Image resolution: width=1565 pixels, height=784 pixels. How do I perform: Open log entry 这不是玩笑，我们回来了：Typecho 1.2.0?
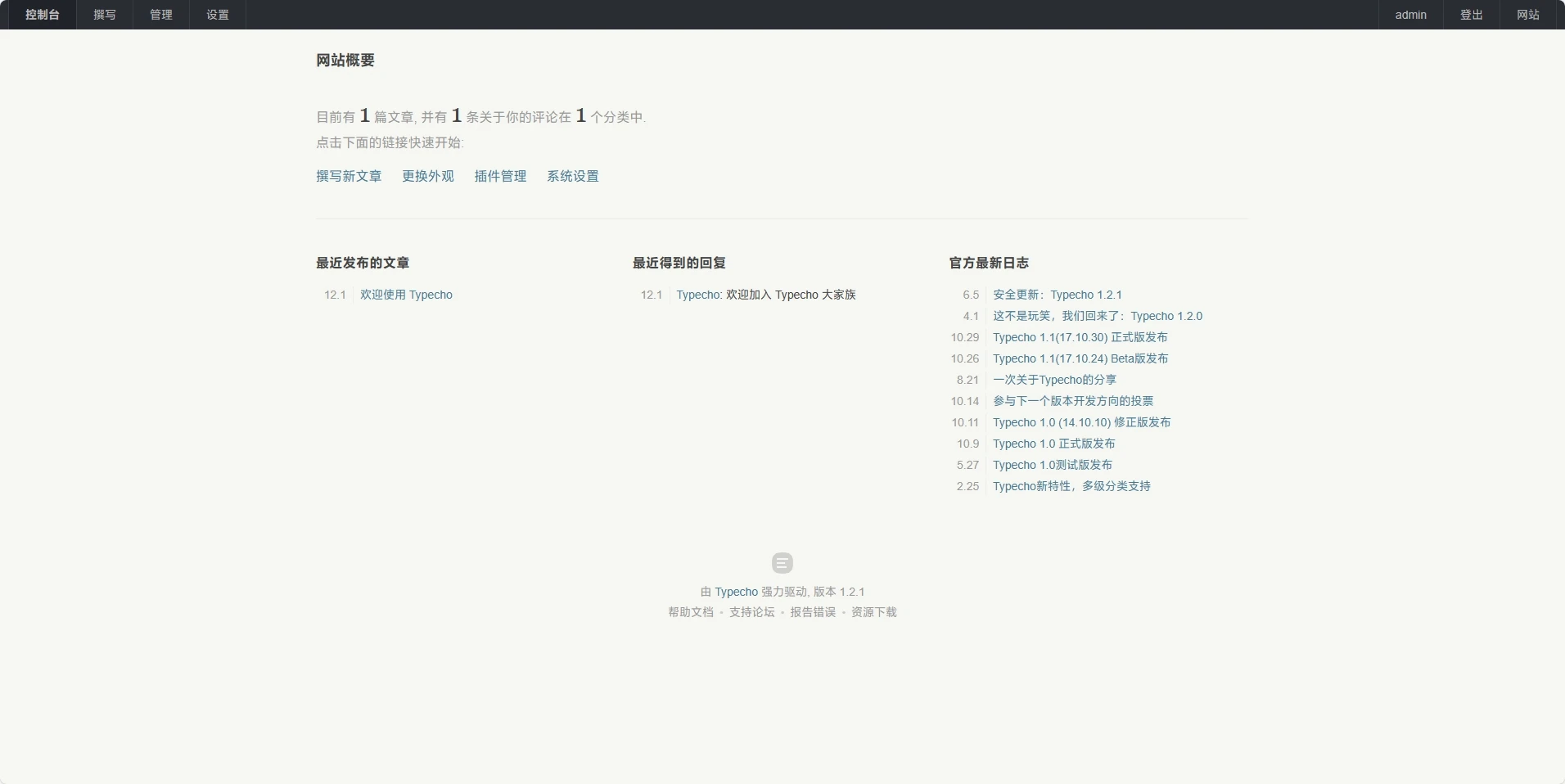click(1098, 316)
